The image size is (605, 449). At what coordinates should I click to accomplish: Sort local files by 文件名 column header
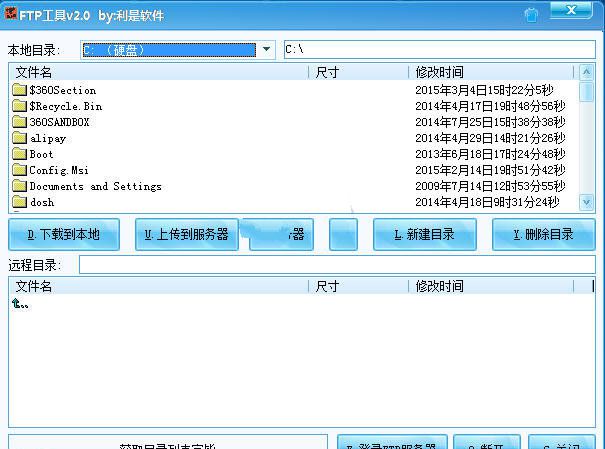tap(160, 72)
